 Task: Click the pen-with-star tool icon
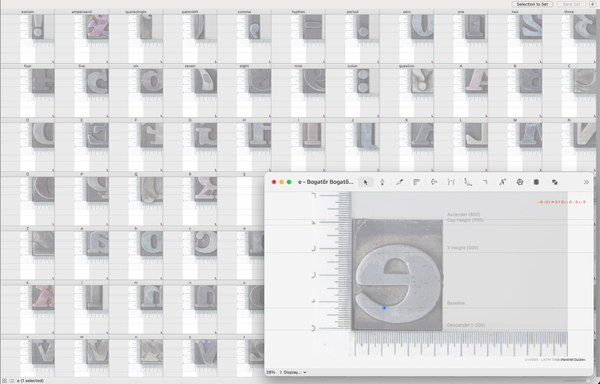[x=502, y=182]
